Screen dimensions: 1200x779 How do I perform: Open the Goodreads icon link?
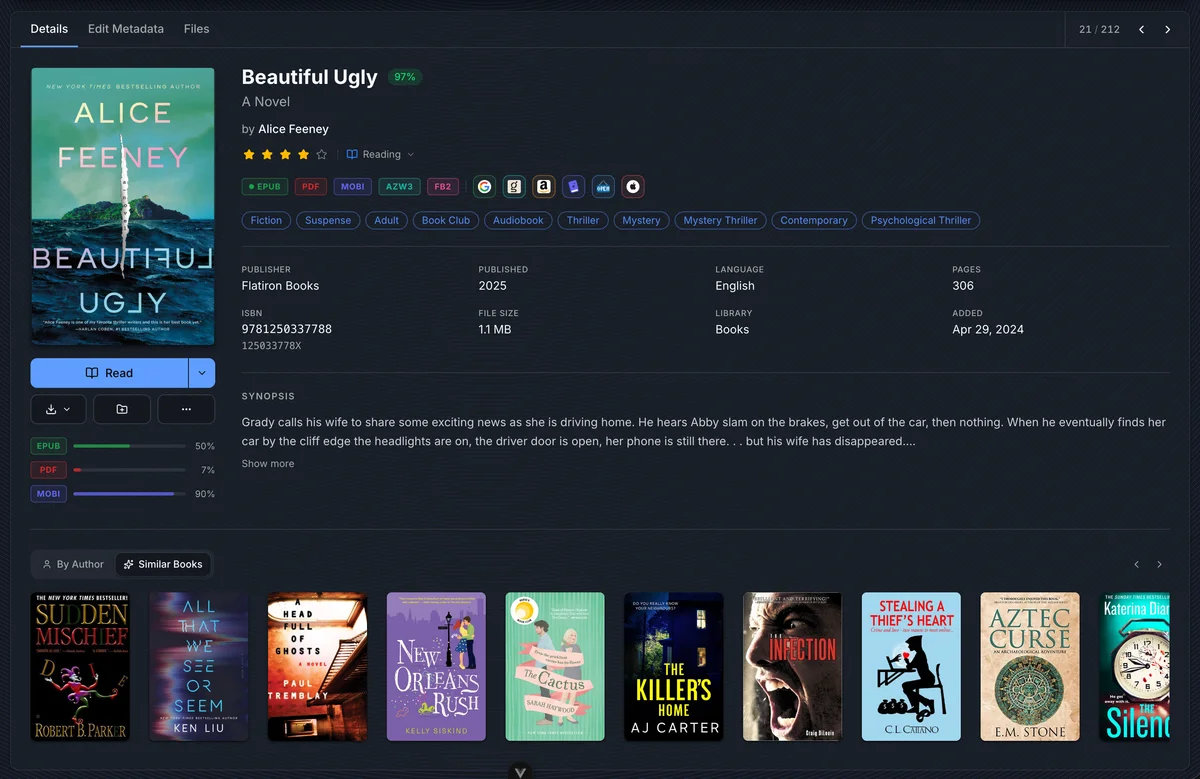(x=514, y=187)
